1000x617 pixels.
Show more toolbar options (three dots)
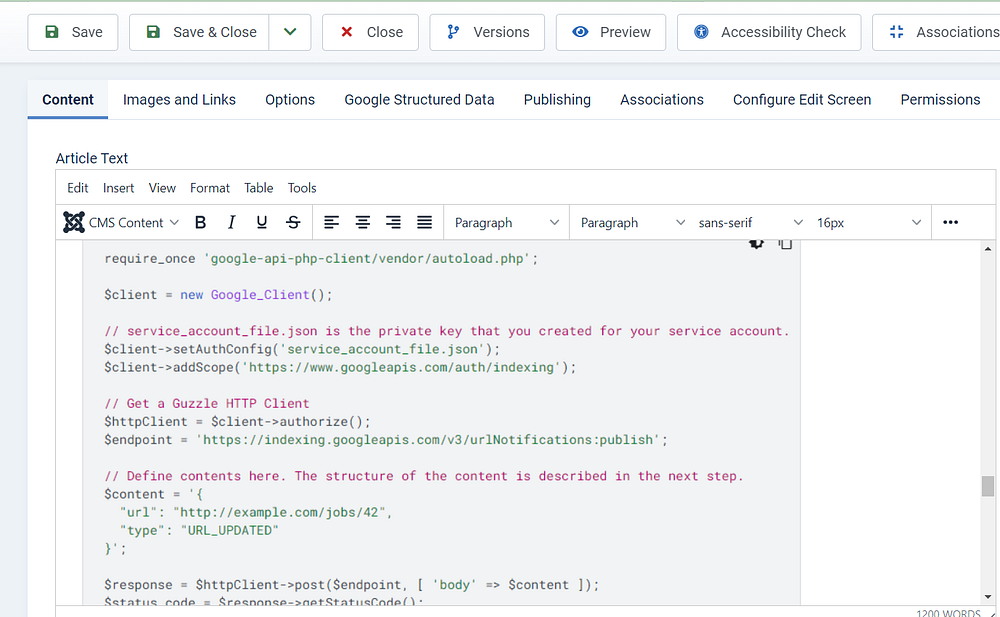tap(950, 222)
